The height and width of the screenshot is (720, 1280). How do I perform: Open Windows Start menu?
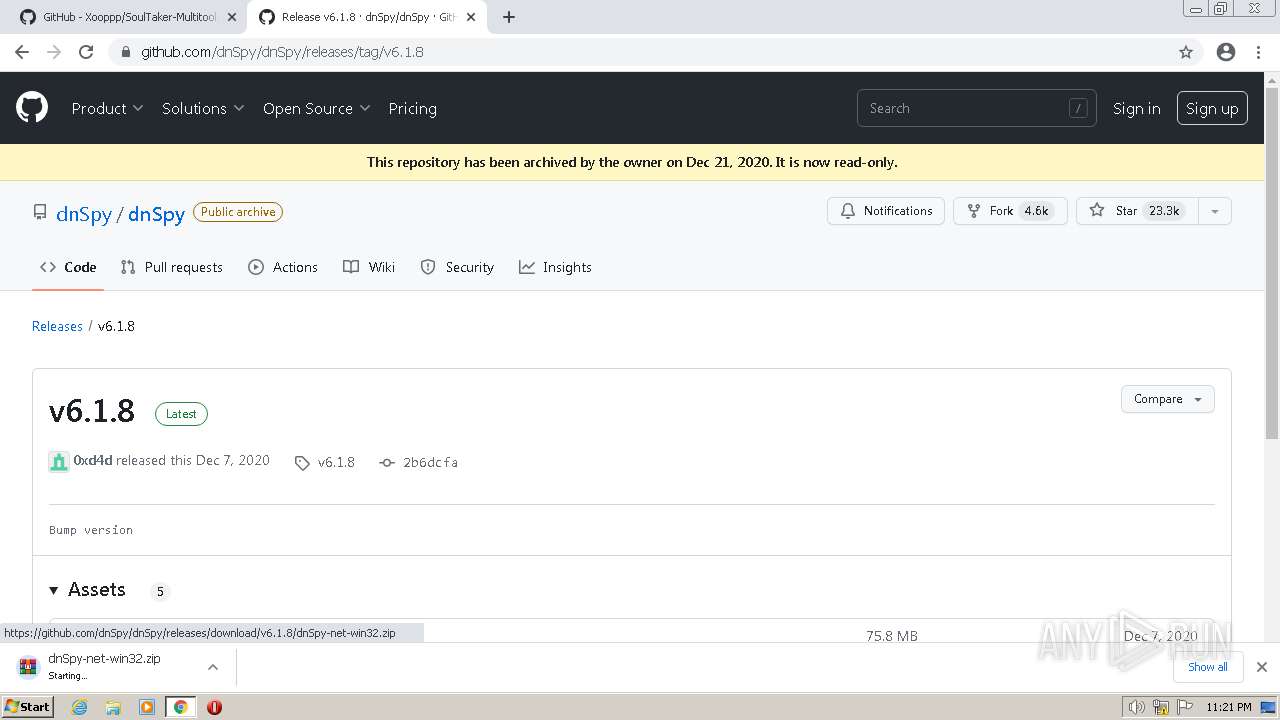[28, 706]
